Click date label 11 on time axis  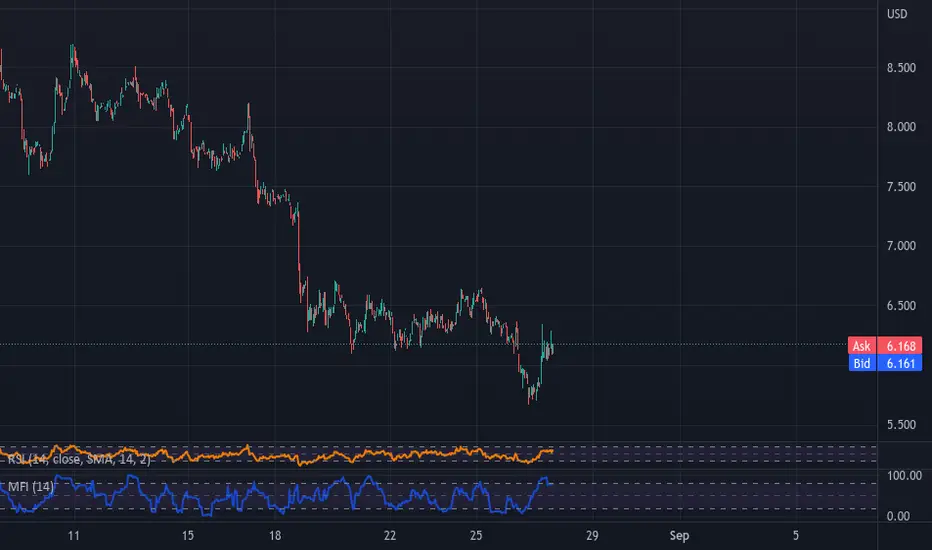click(74, 536)
